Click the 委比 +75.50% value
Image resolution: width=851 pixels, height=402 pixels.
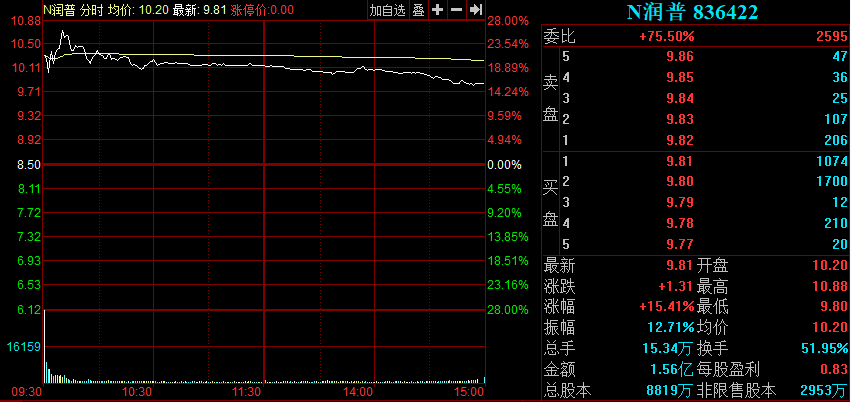click(x=666, y=36)
